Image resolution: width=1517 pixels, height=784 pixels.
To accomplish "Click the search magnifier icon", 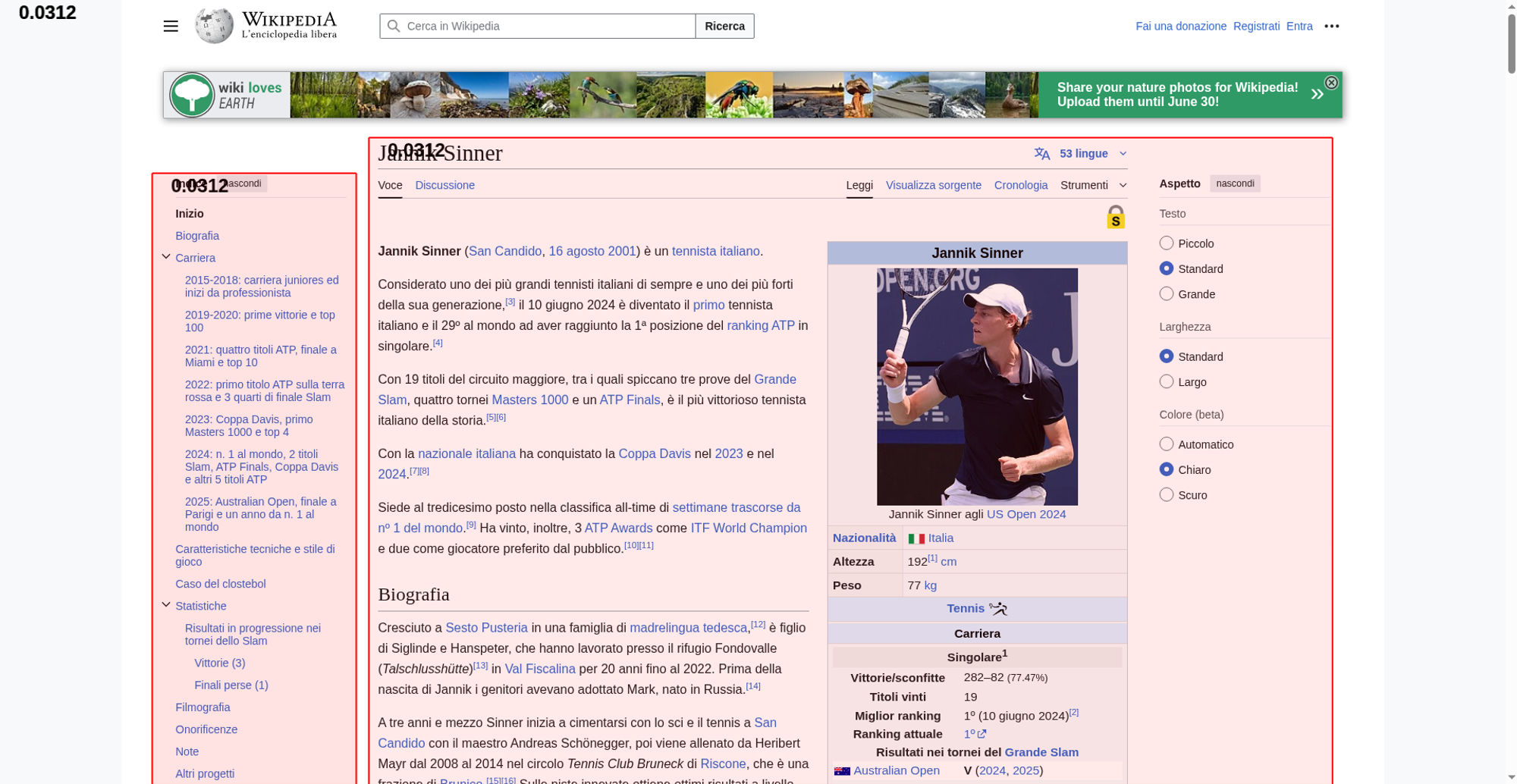I will [x=394, y=26].
